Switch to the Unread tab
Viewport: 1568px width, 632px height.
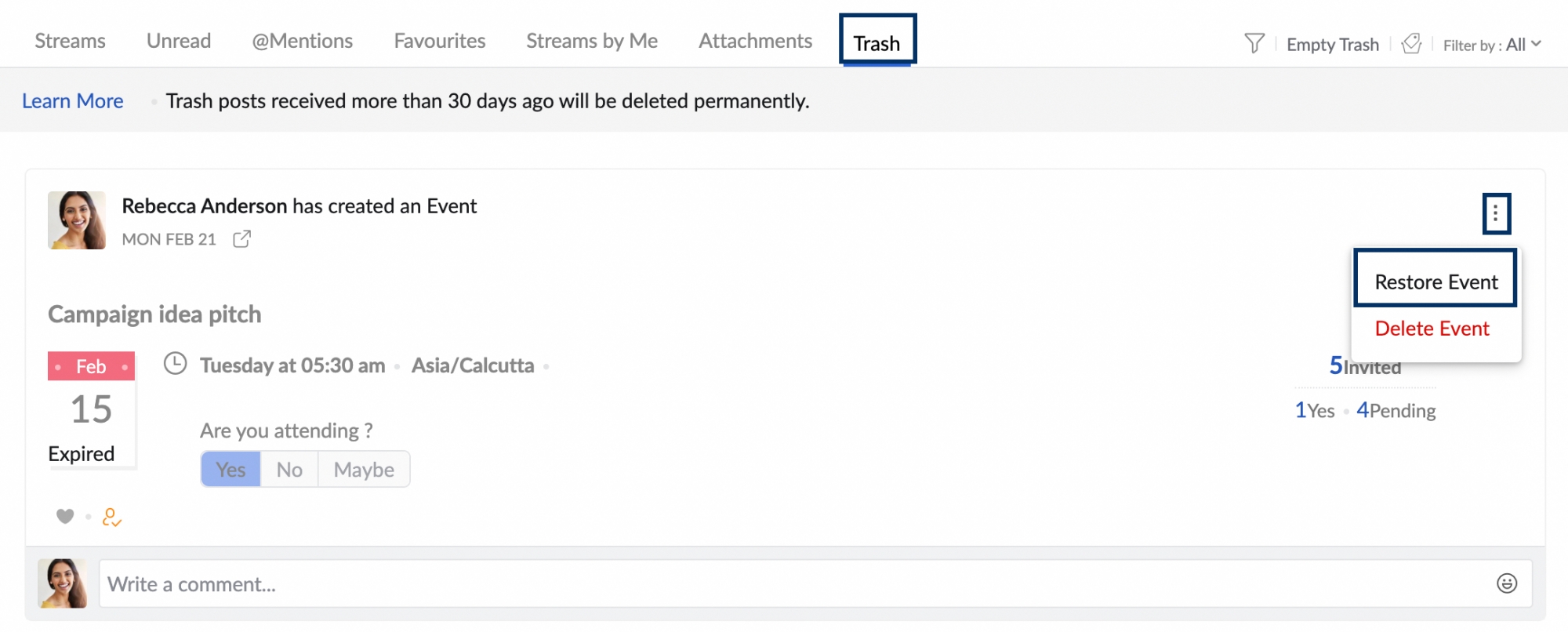coord(179,41)
